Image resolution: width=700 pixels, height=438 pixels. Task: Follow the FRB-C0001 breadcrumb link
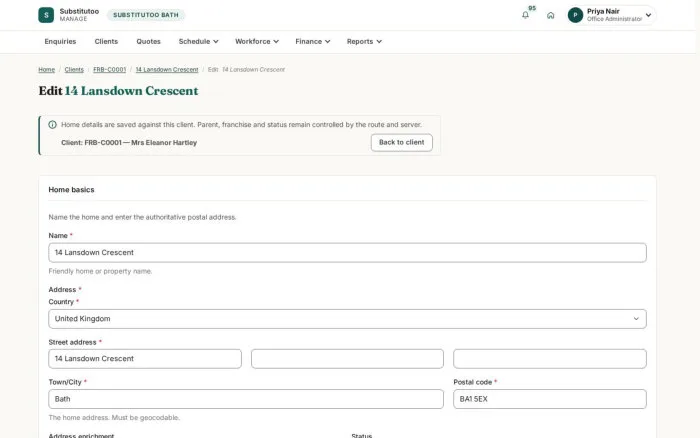coord(109,70)
